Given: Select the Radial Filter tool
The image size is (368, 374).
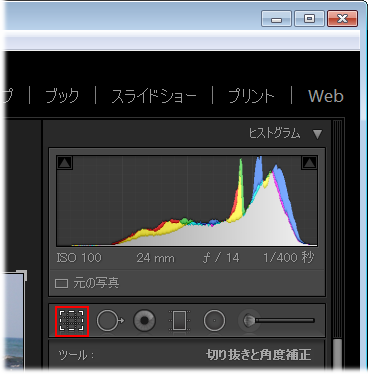Looking at the screenshot, I should click(214, 321).
